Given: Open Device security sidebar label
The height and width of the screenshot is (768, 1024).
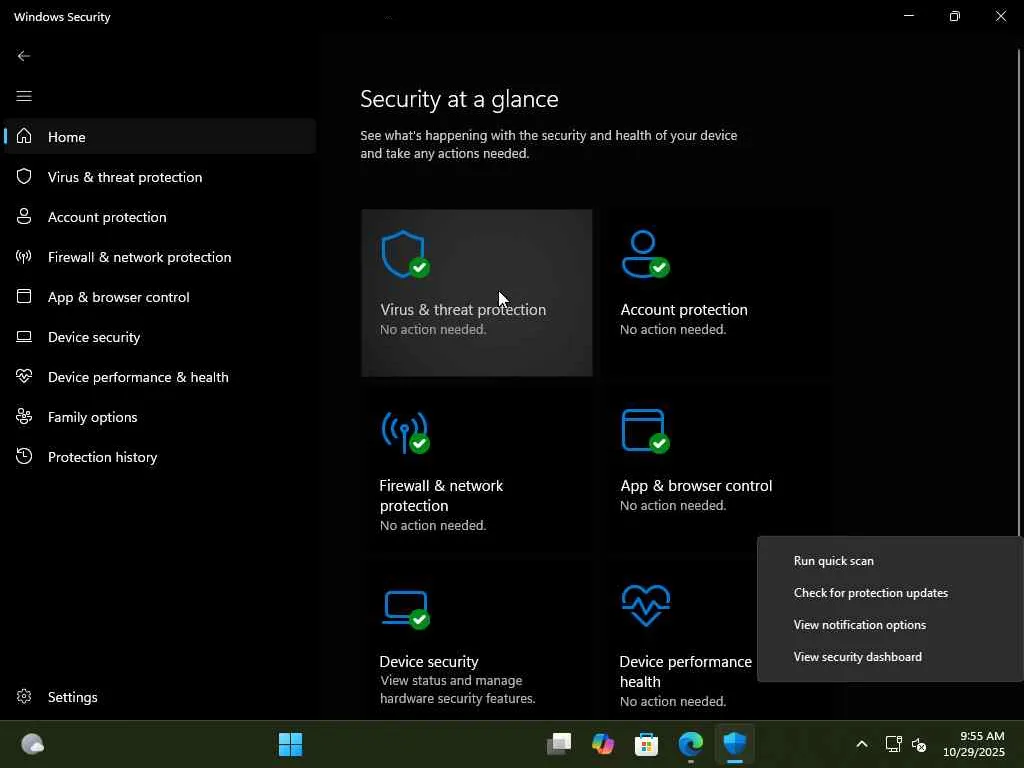Looking at the screenshot, I should (x=94, y=337).
